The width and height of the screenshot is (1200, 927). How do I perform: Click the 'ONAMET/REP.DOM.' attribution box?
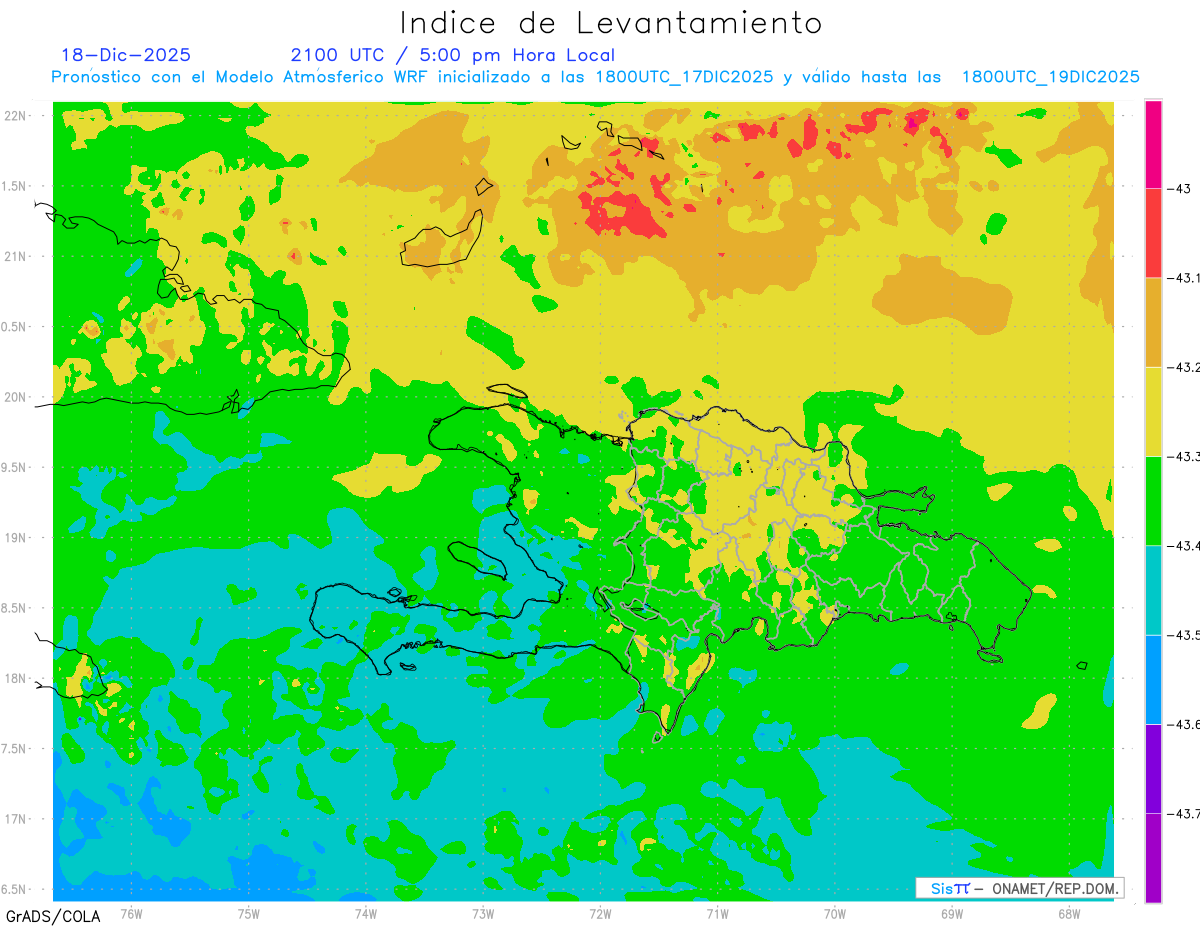[x=1019, y=888]
